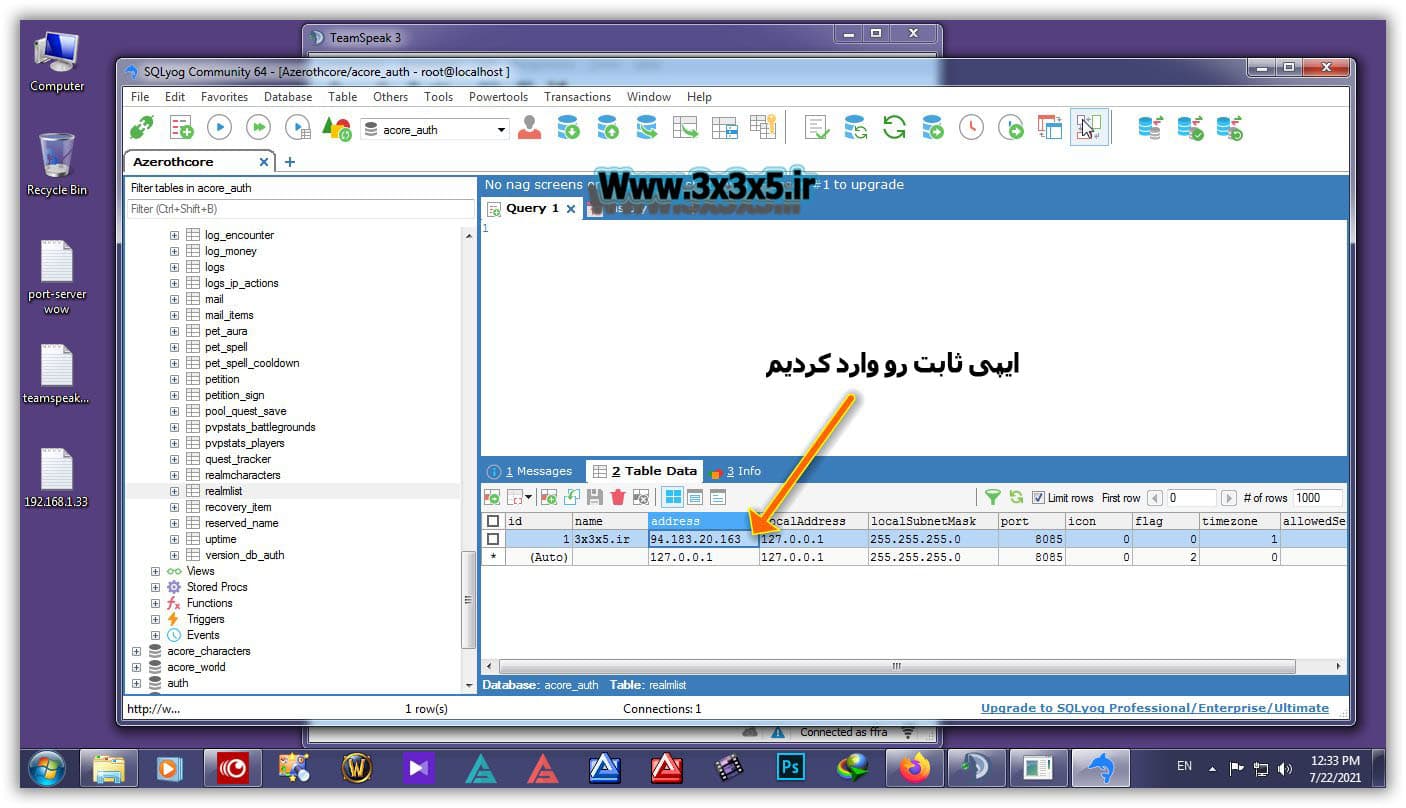Select the 94.183.20.163 address cell
This screenshot has height=808, width=1406.
tap(703, 539)
